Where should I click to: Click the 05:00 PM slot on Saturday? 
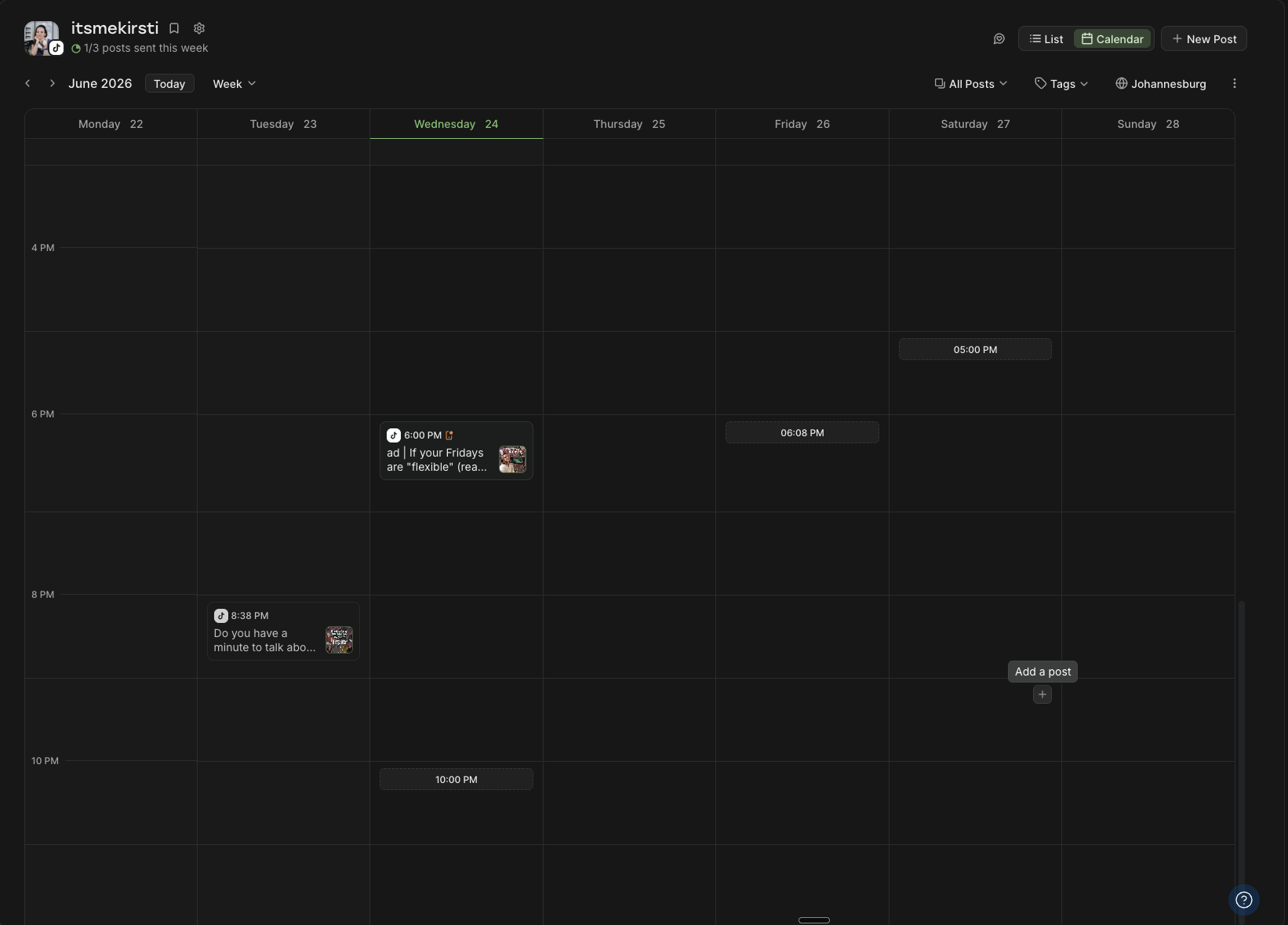coord(975,349)
